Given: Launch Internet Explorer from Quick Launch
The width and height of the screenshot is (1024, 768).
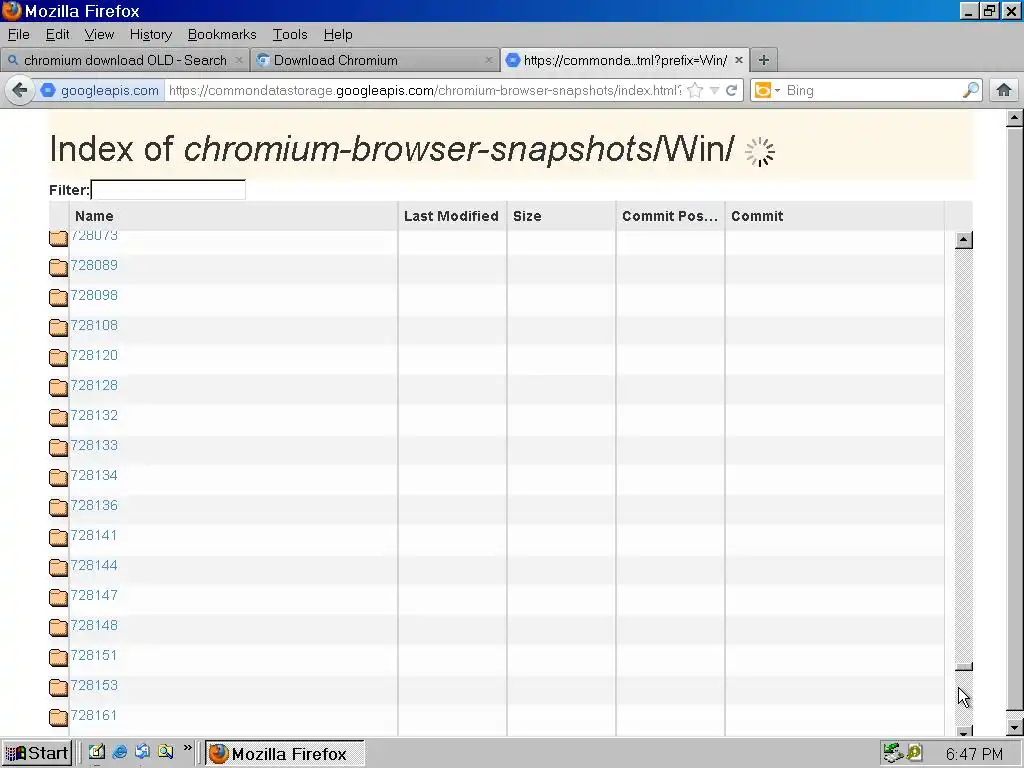Looking at the screenshot, I should [120, 752].
